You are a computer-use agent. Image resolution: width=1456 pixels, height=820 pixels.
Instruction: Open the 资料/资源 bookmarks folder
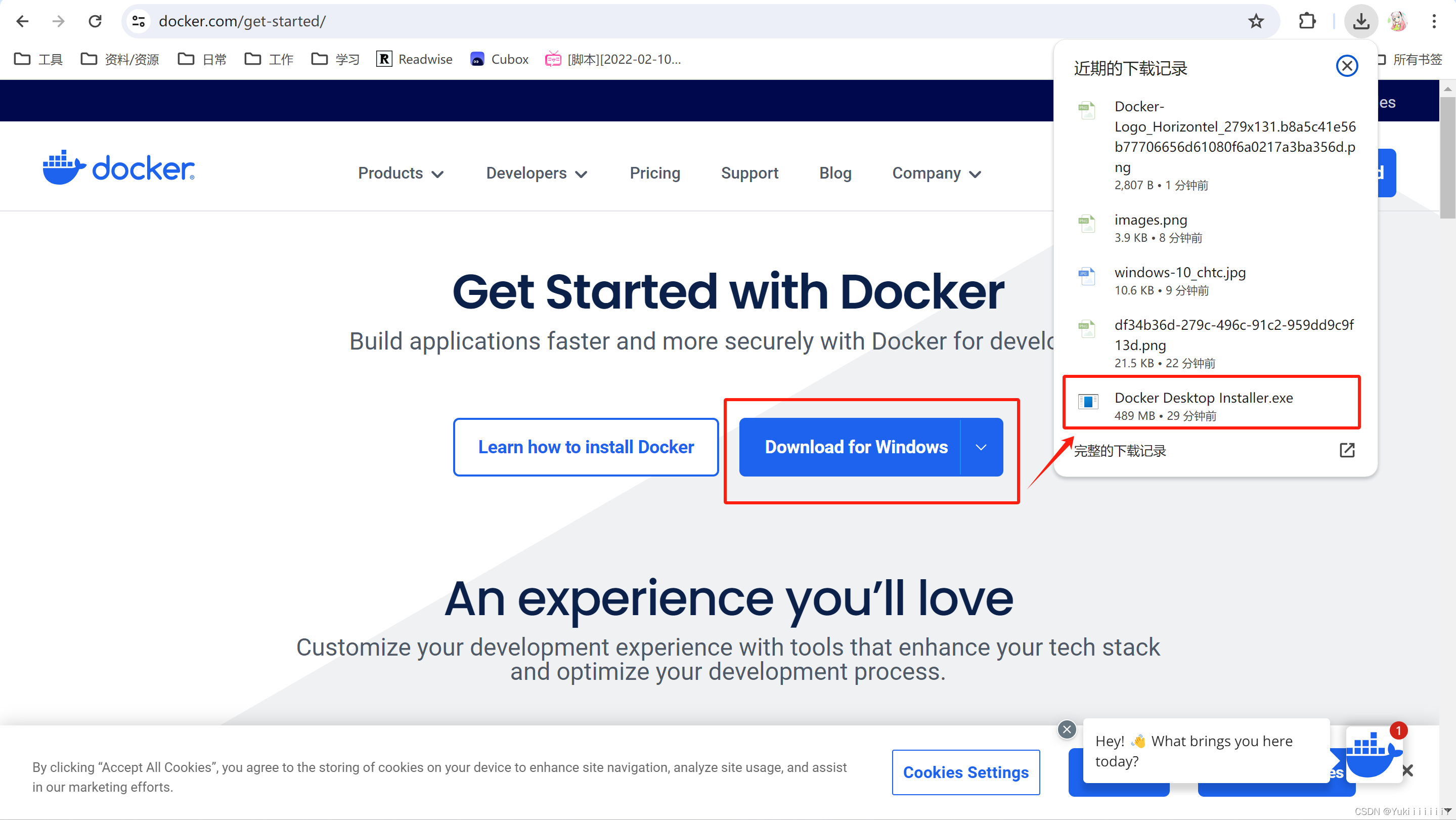120,59
